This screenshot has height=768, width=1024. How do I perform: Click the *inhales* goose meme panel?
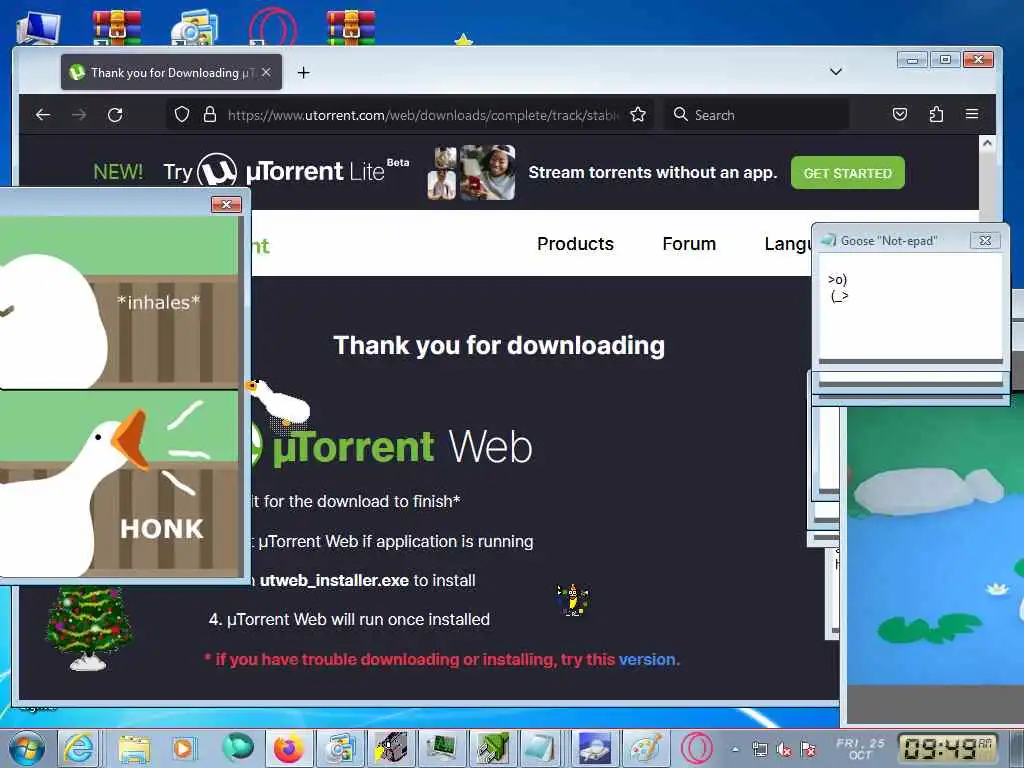pos(119,302)
